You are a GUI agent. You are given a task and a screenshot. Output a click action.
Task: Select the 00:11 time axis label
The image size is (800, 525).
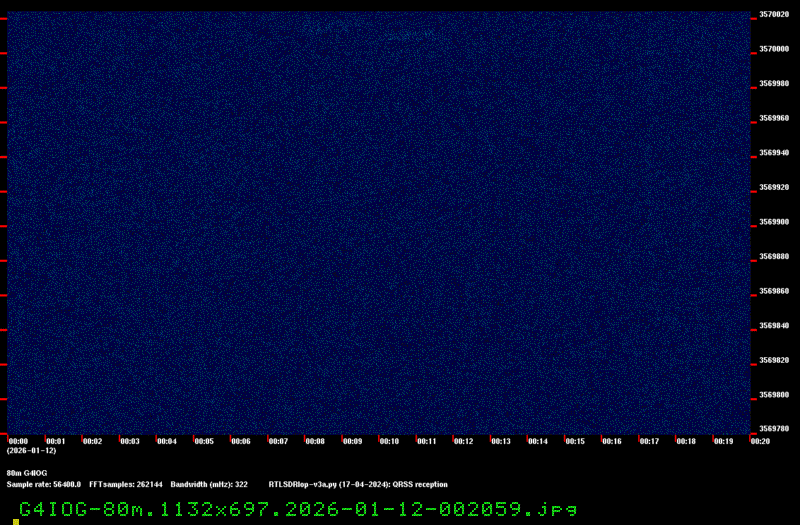click(427, 441)
